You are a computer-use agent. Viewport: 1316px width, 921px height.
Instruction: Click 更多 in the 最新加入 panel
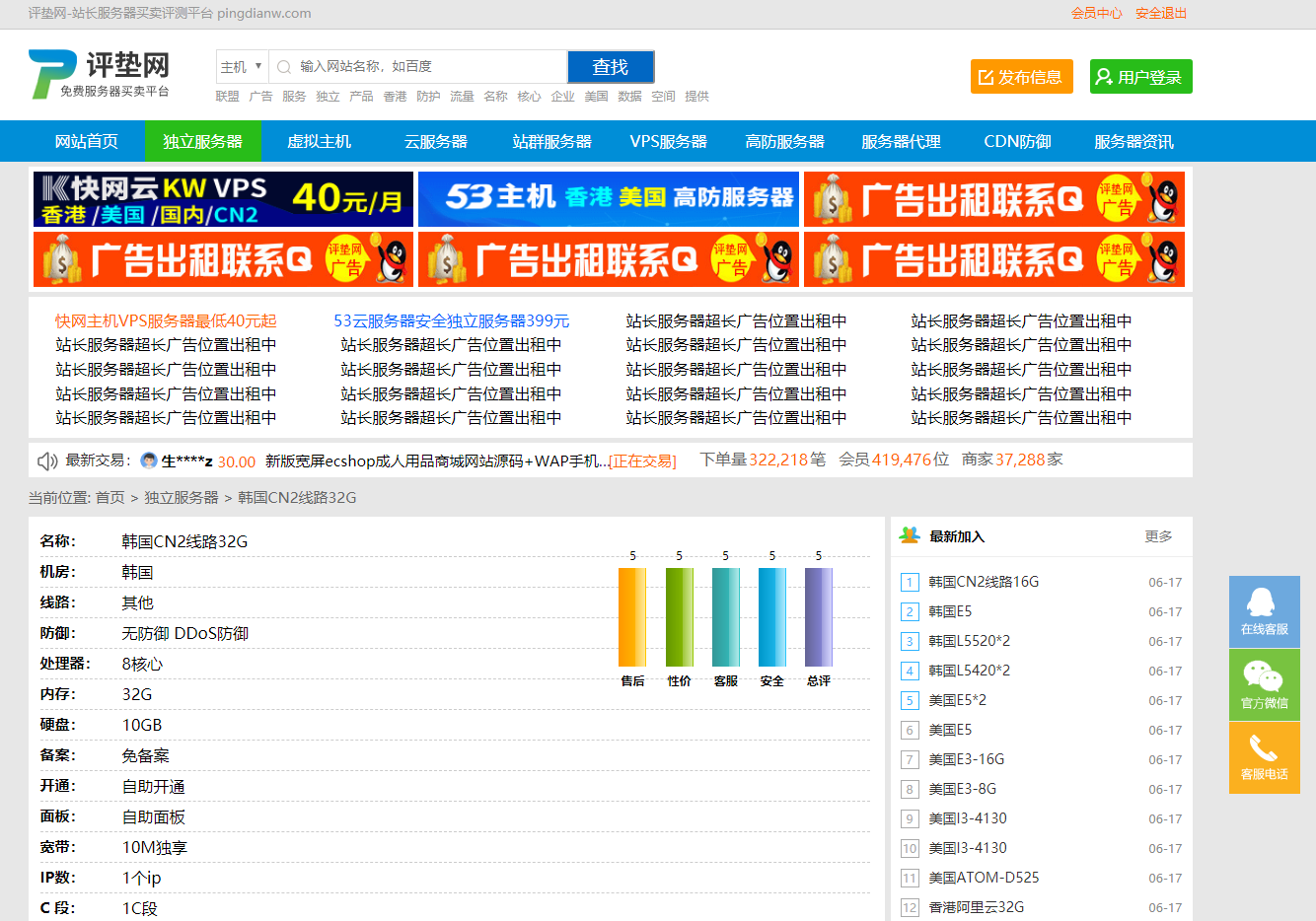pos(1158,536)
